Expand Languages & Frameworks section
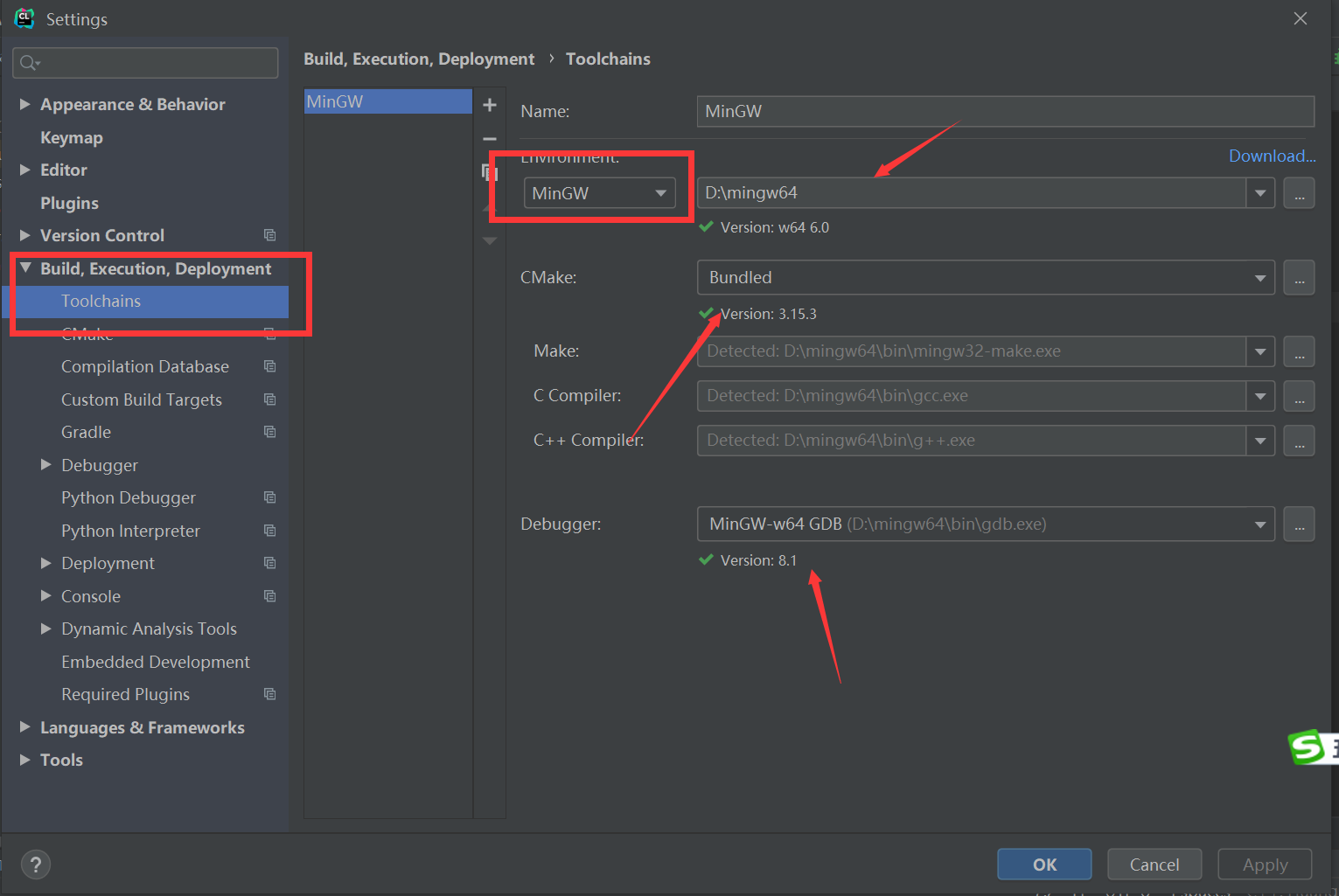This screenshot has width=1339, height=896. 25,727
